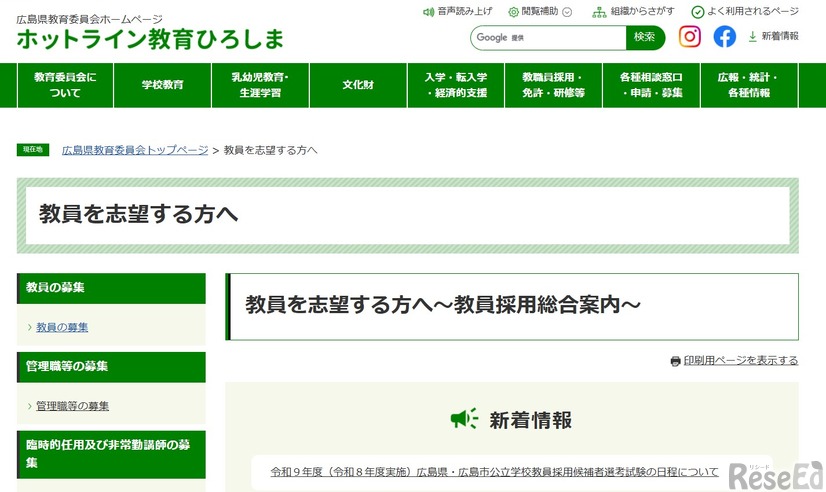Open the 教育委員会について menu
826x492 pixels.
65,85
